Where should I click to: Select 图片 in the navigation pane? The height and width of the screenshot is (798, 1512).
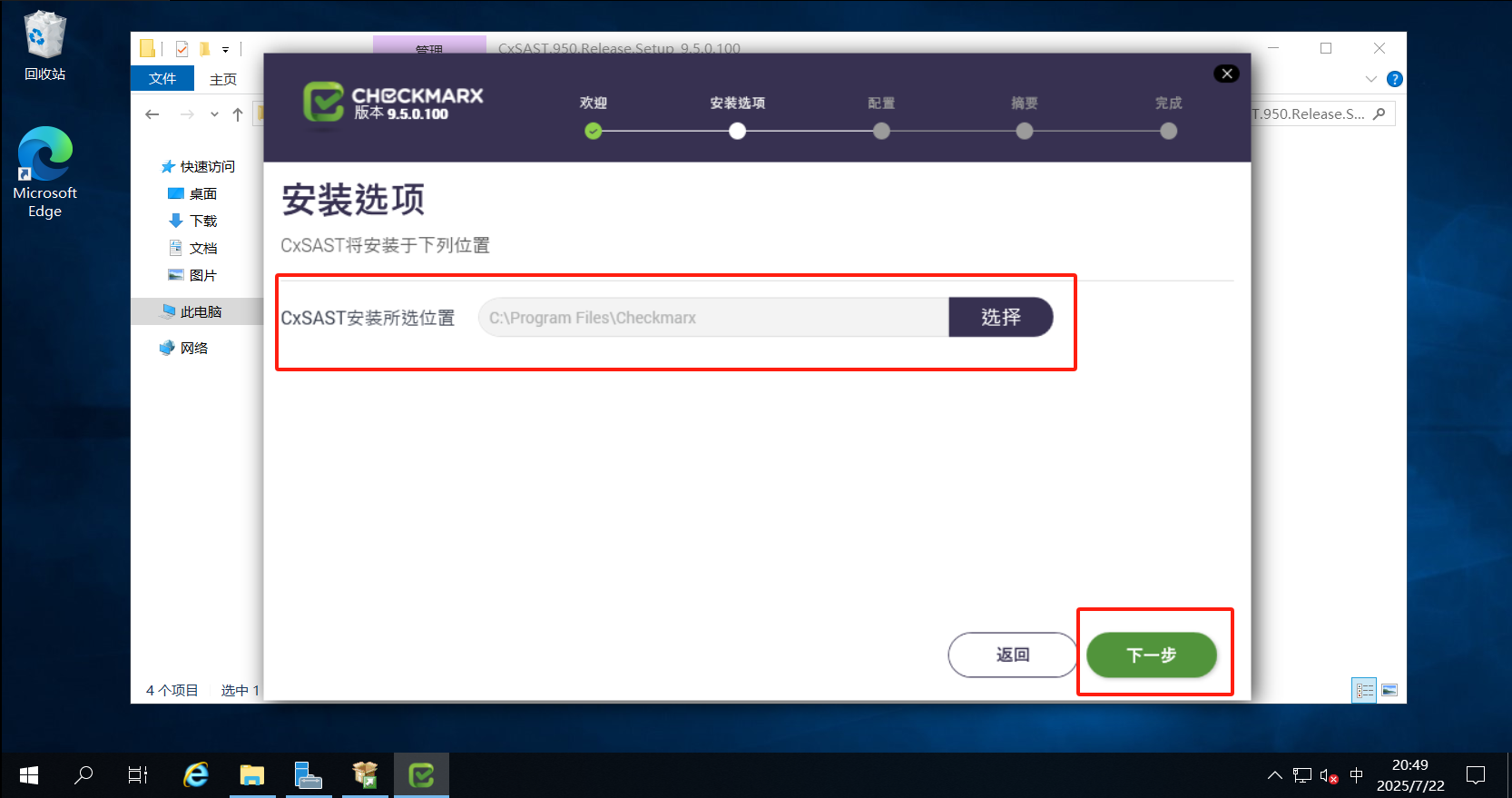coord(192,275)
